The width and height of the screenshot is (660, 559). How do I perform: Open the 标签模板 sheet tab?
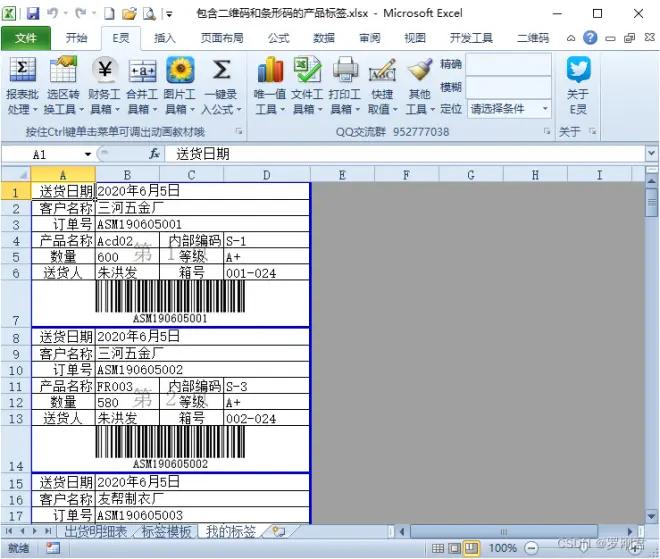click(166, 532)
